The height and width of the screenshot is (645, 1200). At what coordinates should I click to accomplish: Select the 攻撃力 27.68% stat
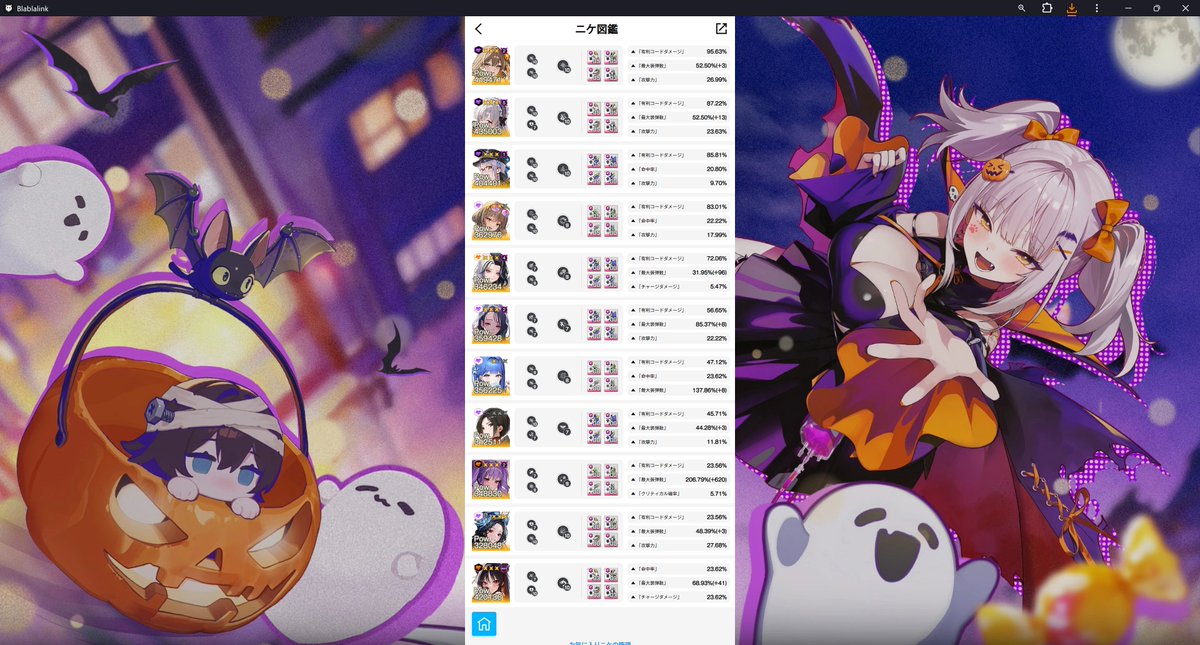(x=679, y=546)
